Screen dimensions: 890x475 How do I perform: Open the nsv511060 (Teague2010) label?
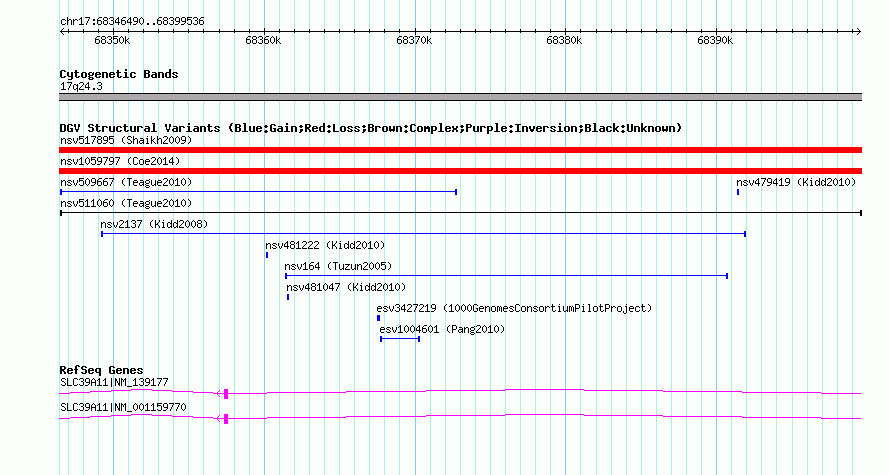pyautogui.click(x=126, y=203)
